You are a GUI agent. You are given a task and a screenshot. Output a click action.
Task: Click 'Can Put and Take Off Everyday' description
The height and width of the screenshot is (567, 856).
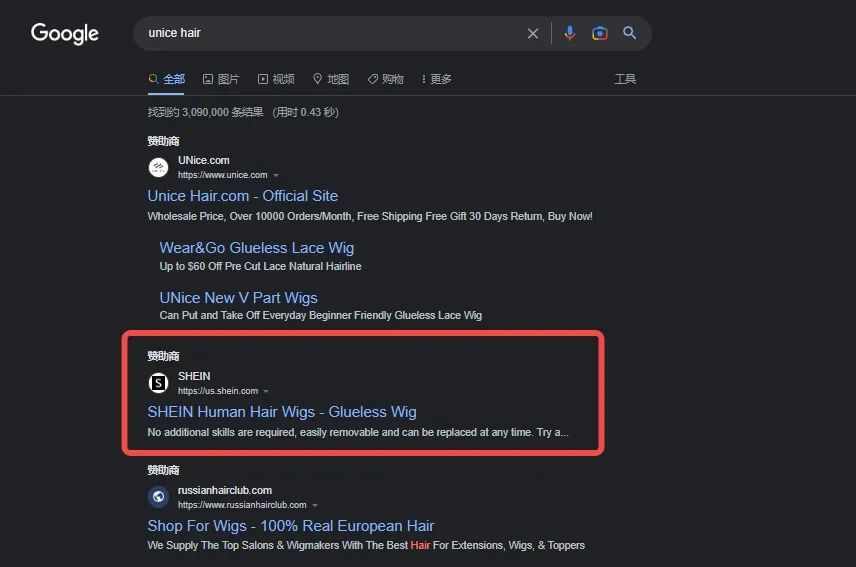[321, 315]
